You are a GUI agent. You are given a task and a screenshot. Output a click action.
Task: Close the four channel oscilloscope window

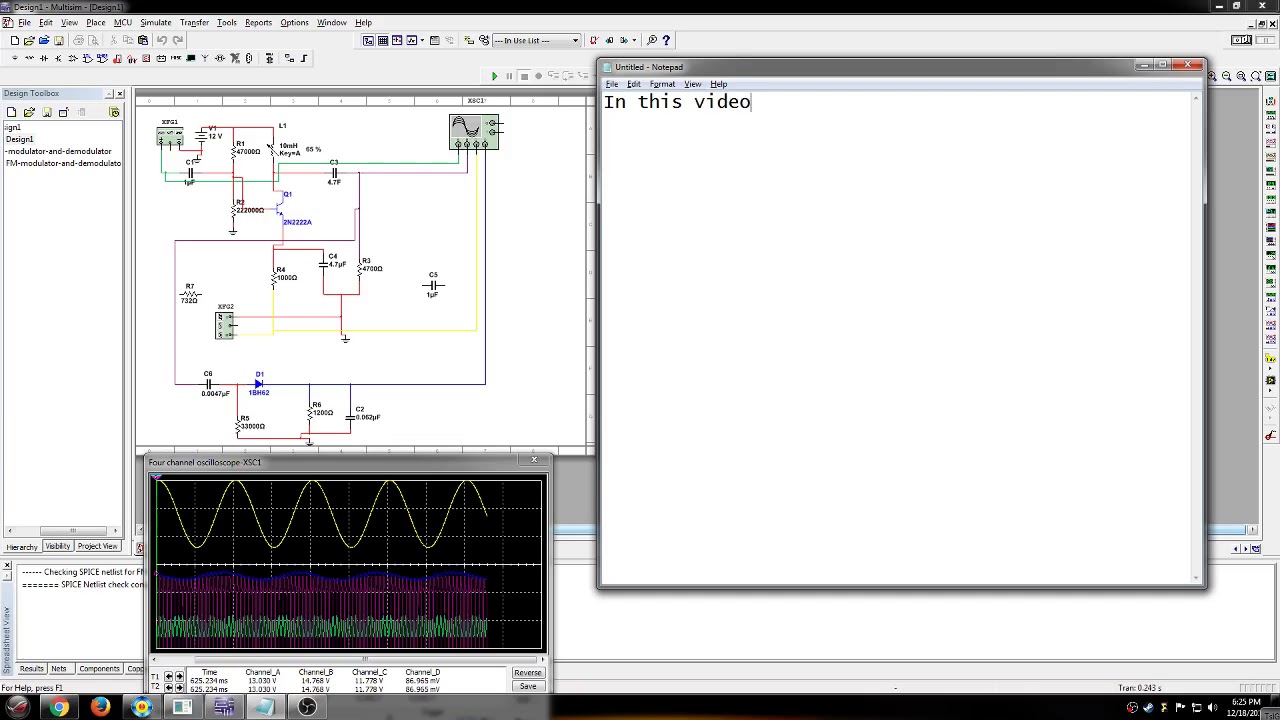pyautogui.click(x=534, y=460)
